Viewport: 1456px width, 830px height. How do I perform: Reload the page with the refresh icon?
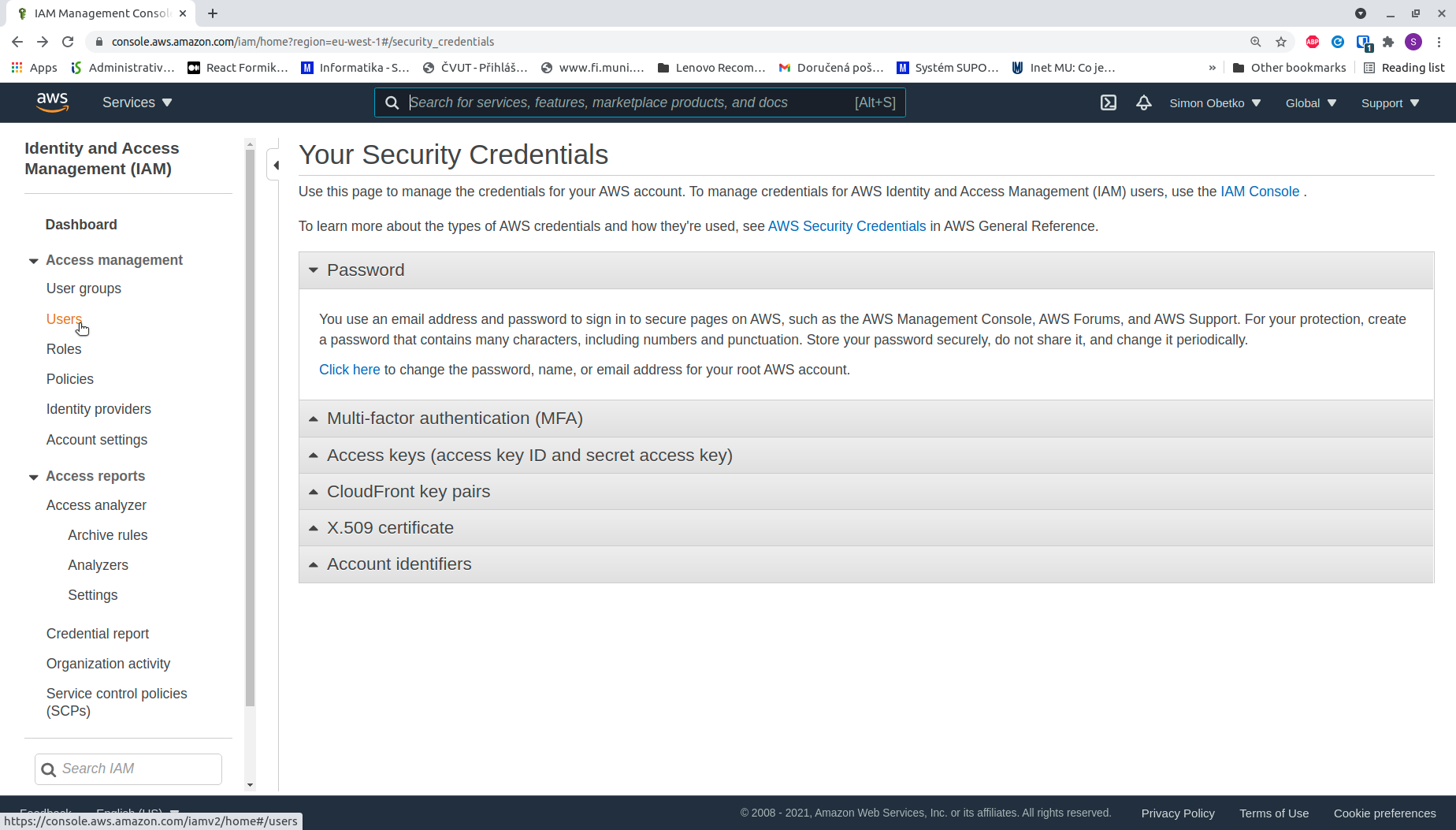[x=68, y=42]
